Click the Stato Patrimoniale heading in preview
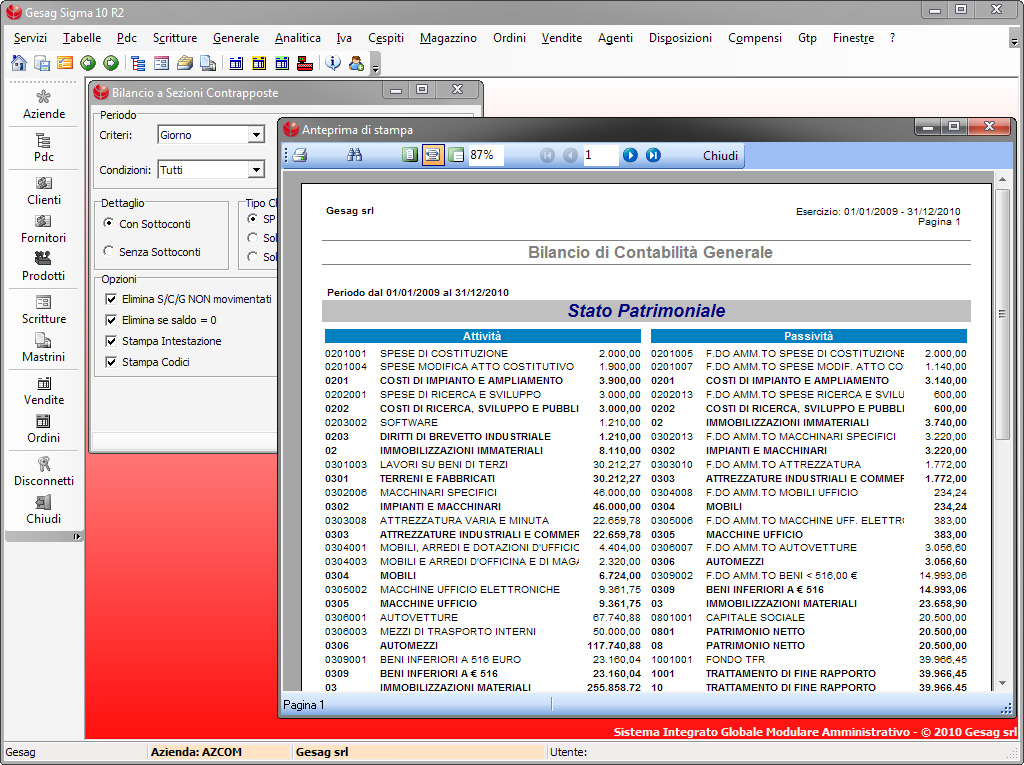Image resolution: width=1024 pixels, height=765 pixels. point(647,311)
